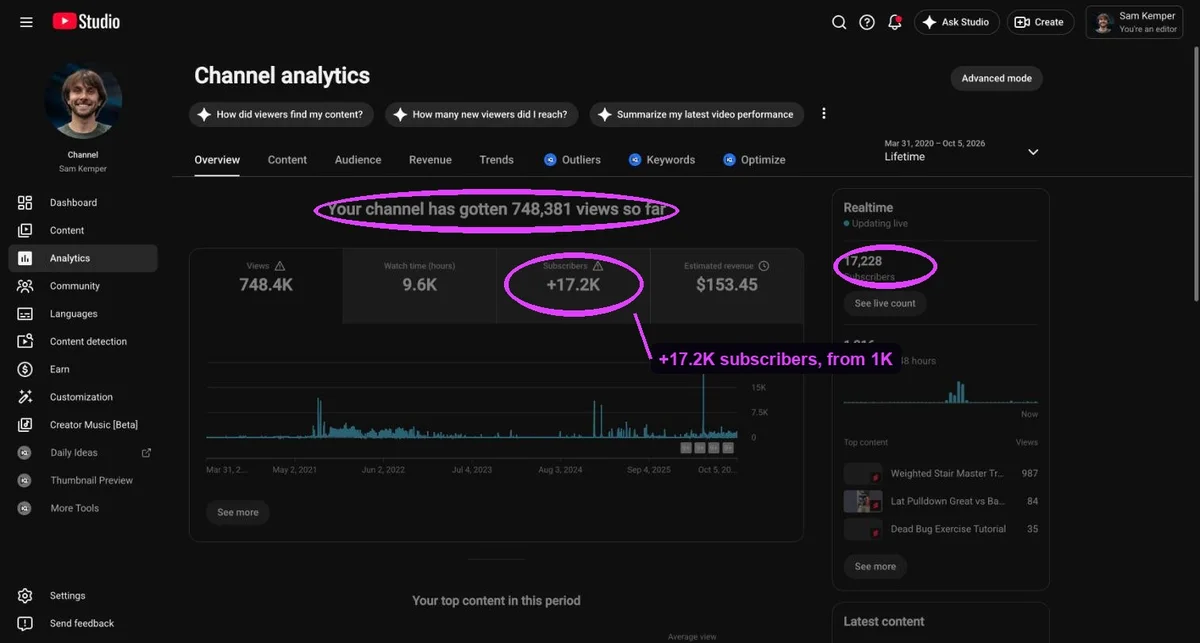The image size is (1200, 643).
Task: Click the Creator Music sidebar icon
Action: tap(25, 425)
